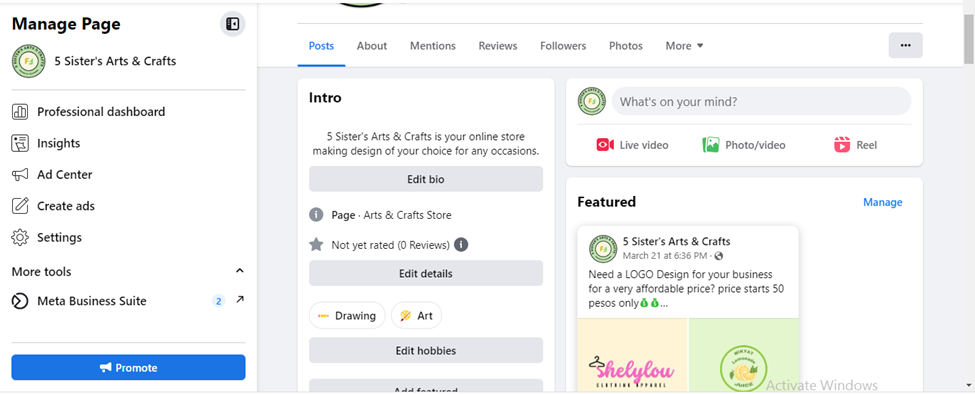
Task: Click 5 Sister's Arts & Crafts sidebar page name
Action: pos(116,61)
